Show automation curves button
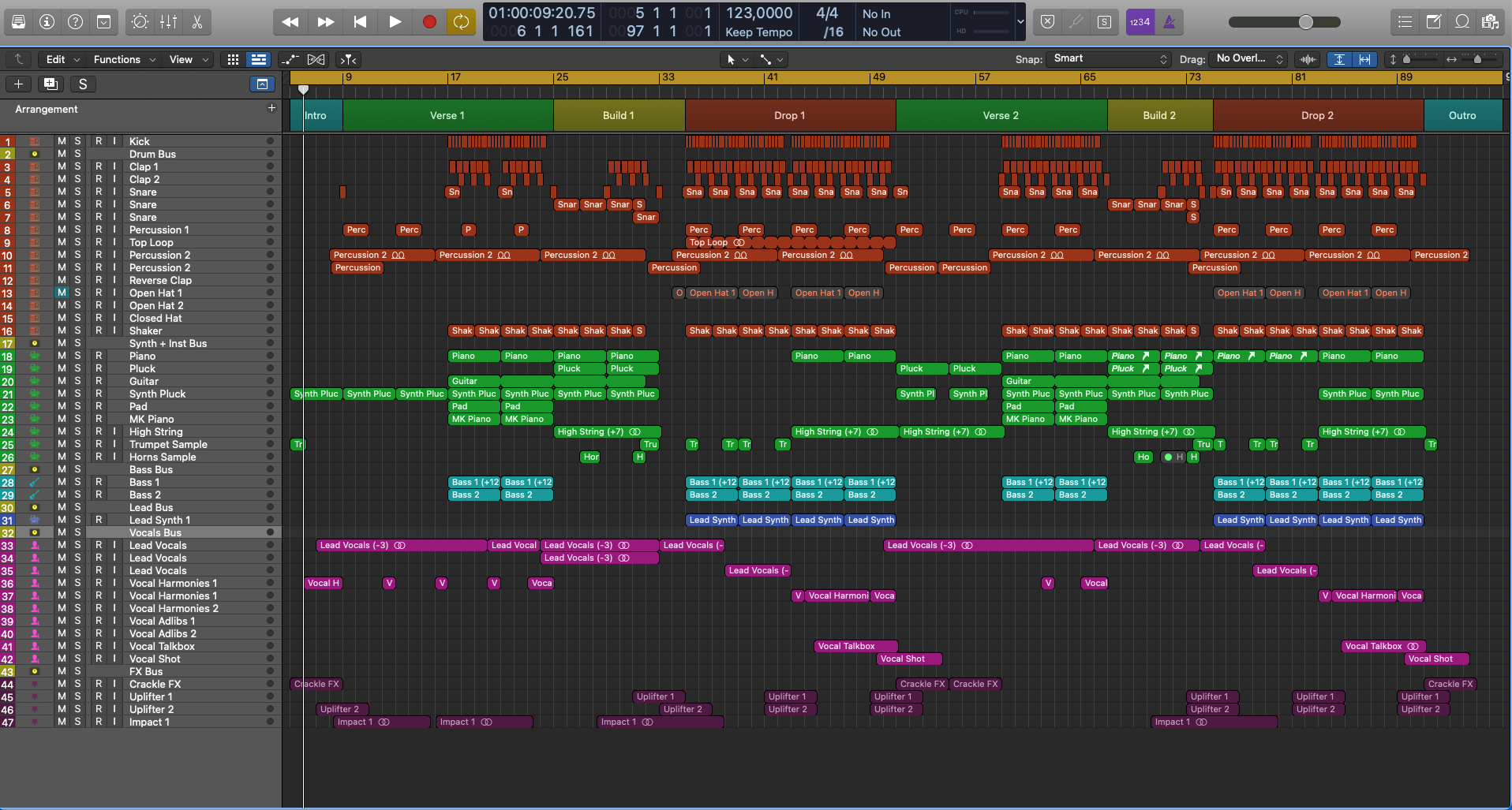1512x810 pixels. click(x=290, y=59)
